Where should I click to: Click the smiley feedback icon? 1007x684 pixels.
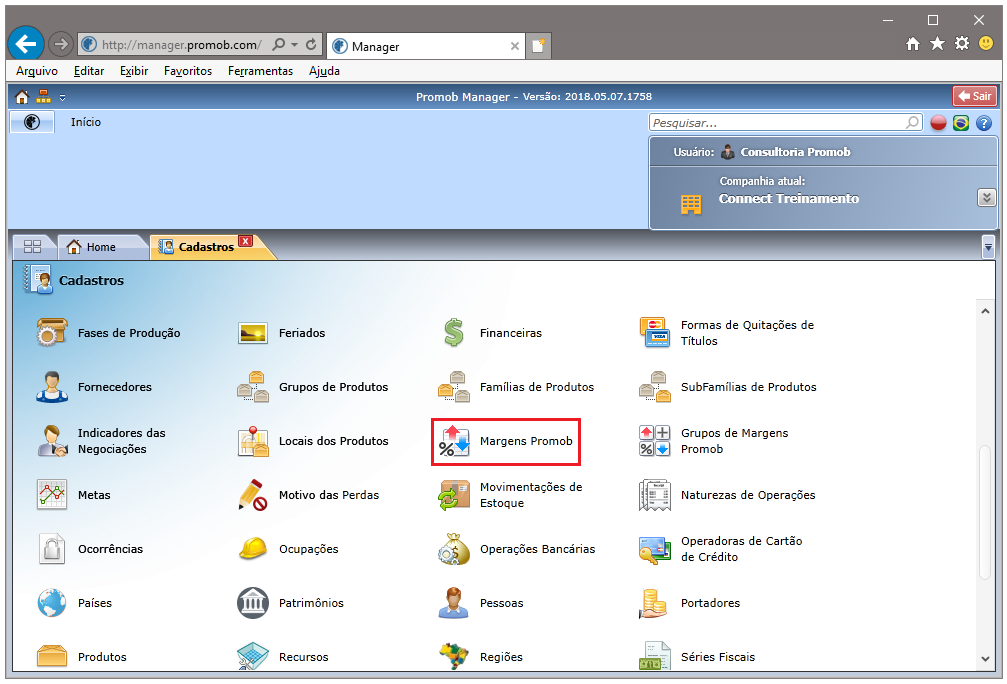pyautogui.click(x=986, y=44)
